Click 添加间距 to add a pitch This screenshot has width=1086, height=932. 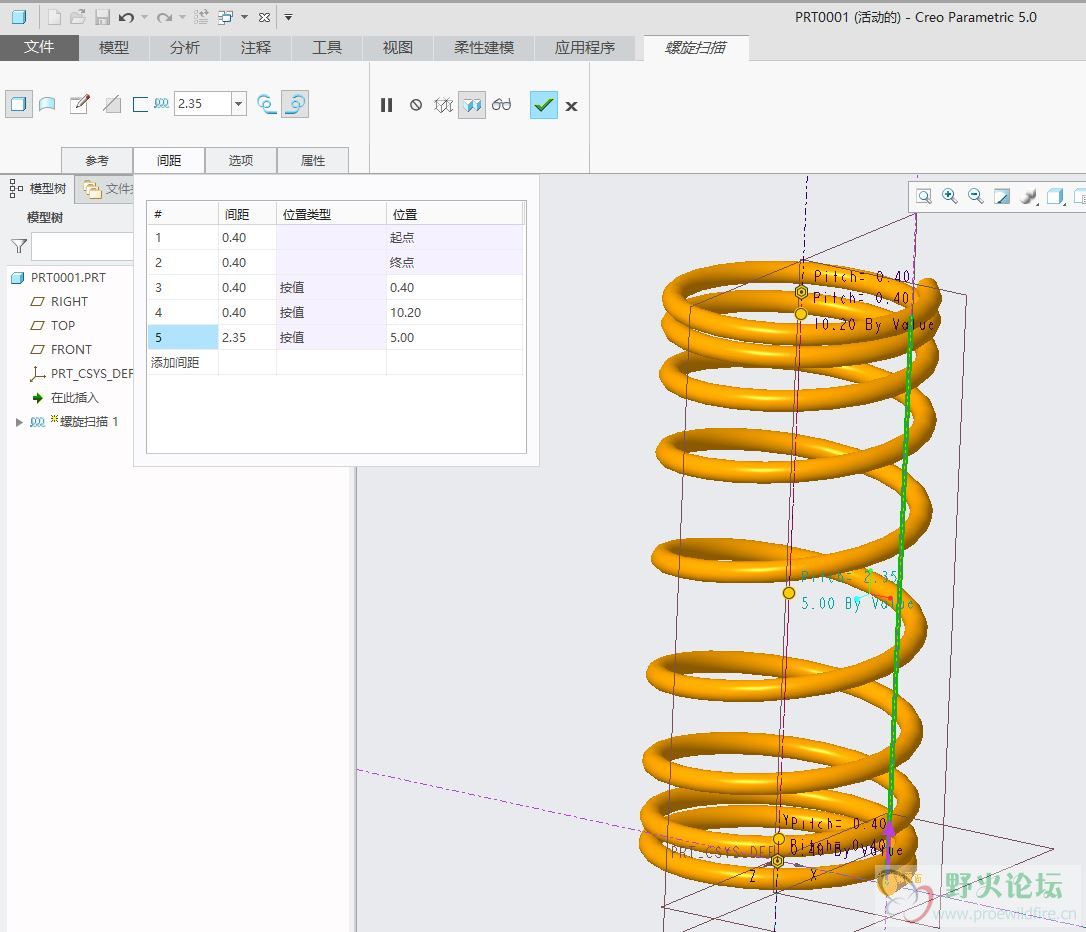click(x=175, y=362)
